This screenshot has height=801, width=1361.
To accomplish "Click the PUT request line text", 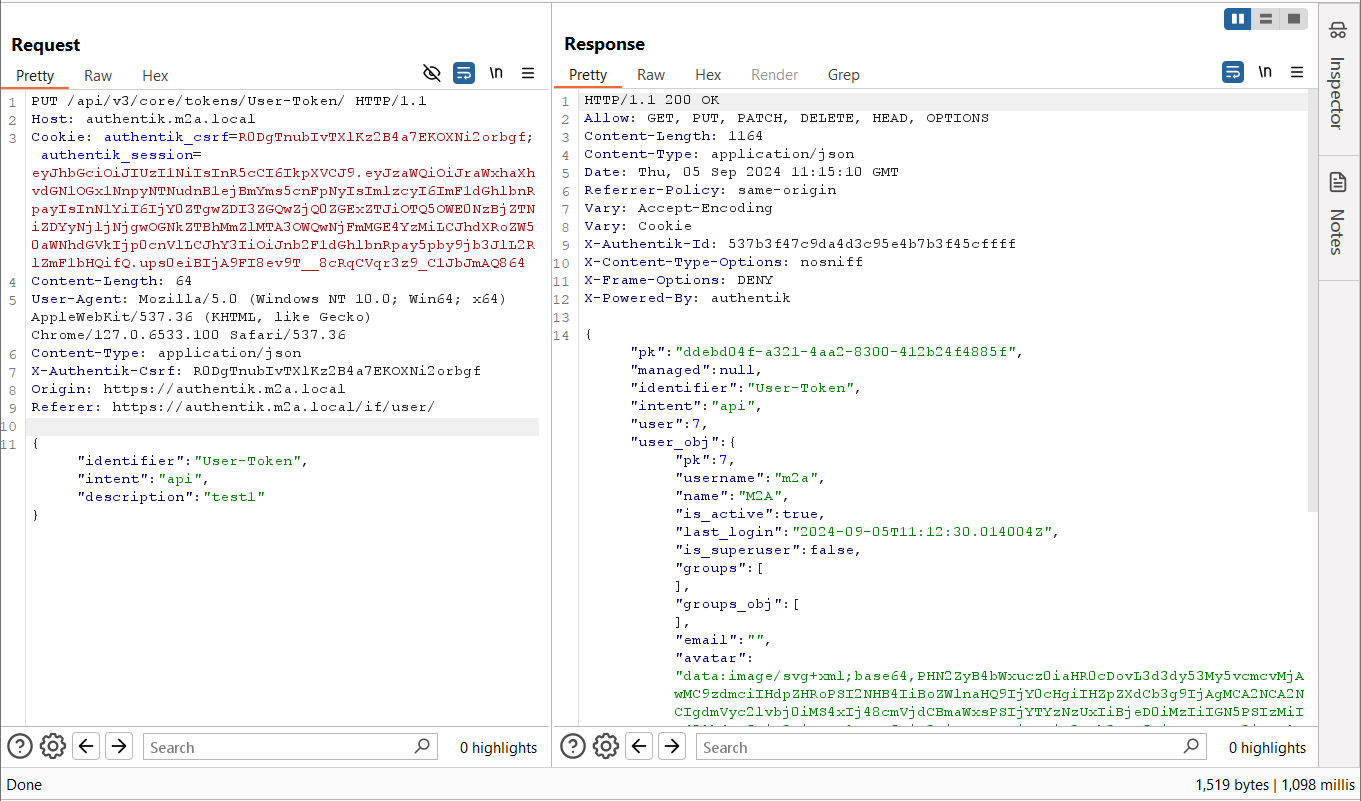I will (x=229, y=101).
